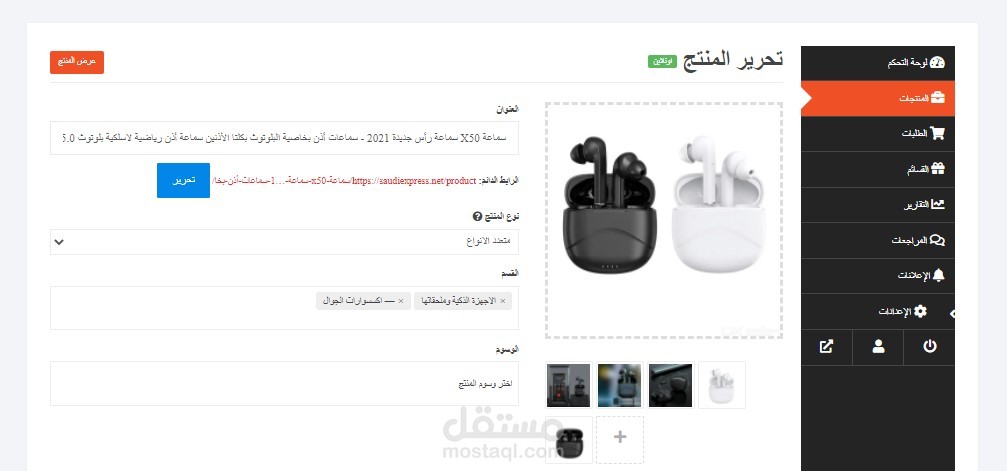Remove the اكسسوارات الجوال category tag
The height and width of the screenshot is (471, 1007).
(401, 301)
